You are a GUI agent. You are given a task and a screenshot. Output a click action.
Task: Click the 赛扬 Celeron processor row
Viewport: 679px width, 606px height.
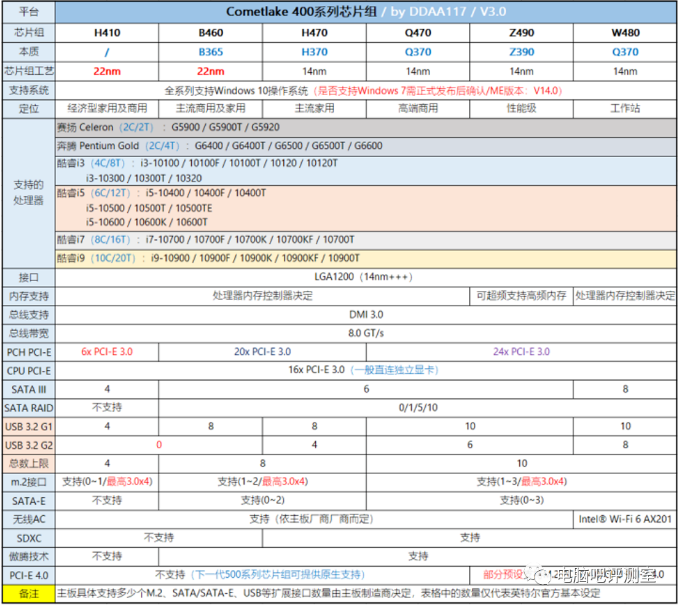tap(366, 128)
